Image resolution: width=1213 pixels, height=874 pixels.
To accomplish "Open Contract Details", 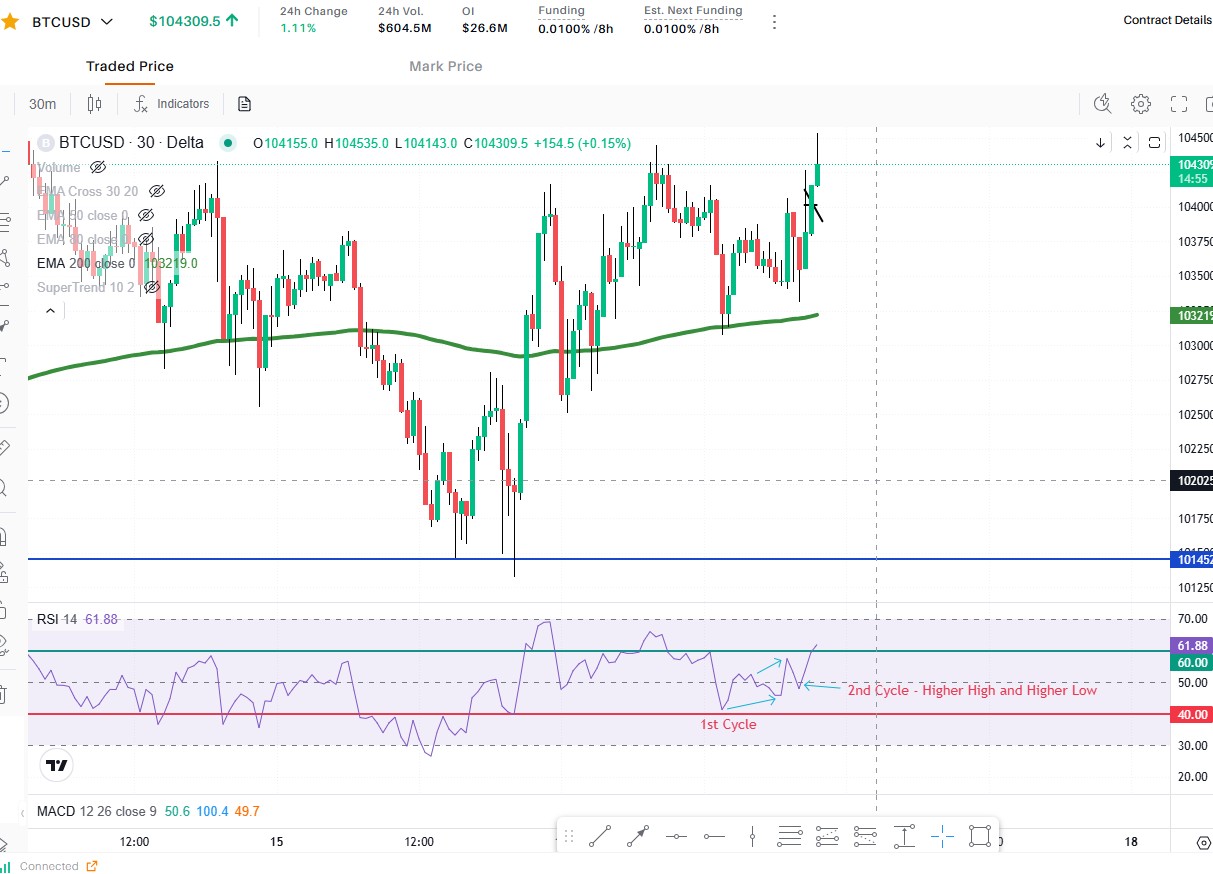I will (x=1167, y=19).
